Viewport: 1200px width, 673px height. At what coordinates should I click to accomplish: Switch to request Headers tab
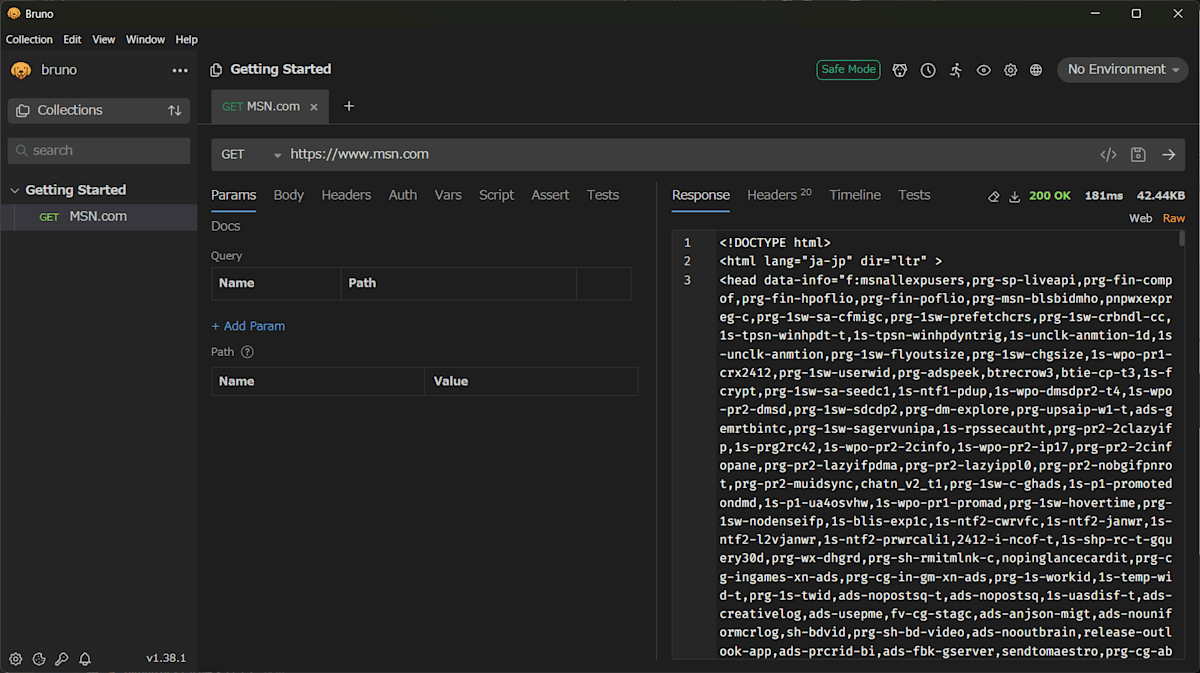[x=346, y=195]
